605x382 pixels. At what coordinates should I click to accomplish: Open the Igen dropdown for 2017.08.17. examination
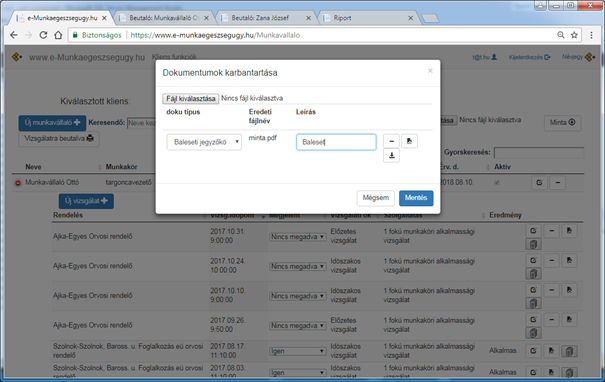coord(297,351)
